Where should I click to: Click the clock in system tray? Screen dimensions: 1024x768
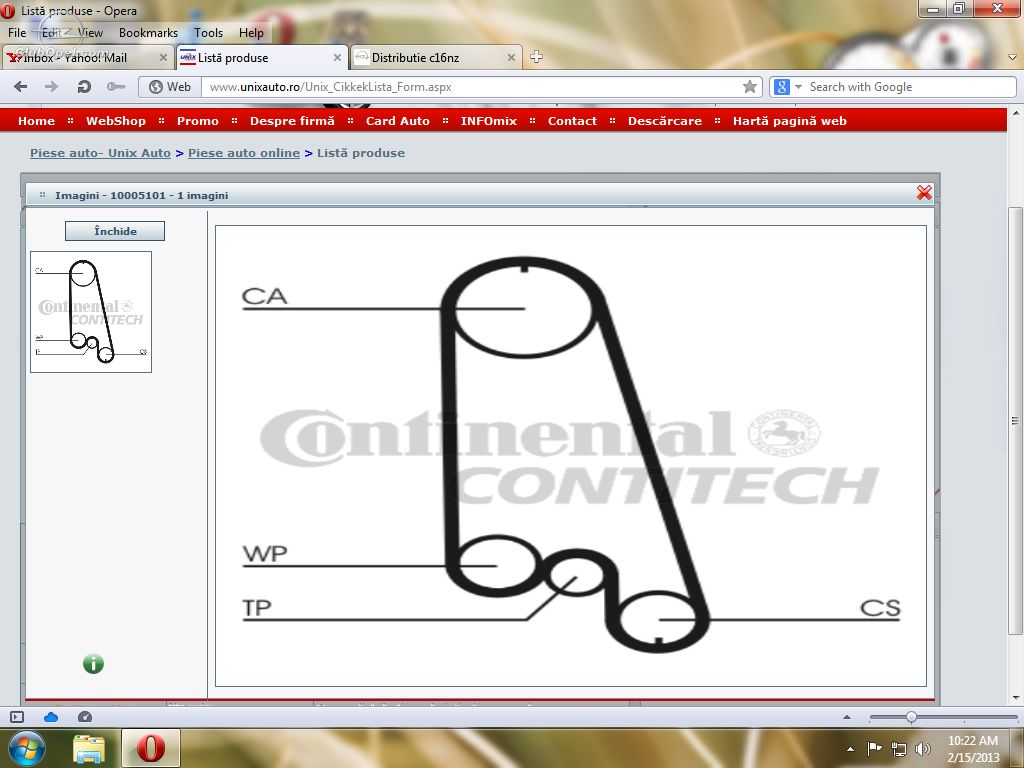tap(973, 749)
